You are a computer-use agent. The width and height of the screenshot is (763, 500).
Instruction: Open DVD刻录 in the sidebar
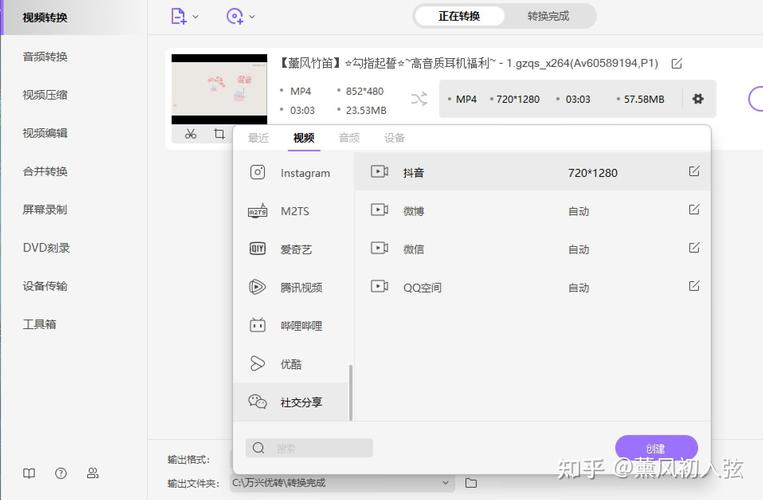pyautogui.click(x=46, y=248)
